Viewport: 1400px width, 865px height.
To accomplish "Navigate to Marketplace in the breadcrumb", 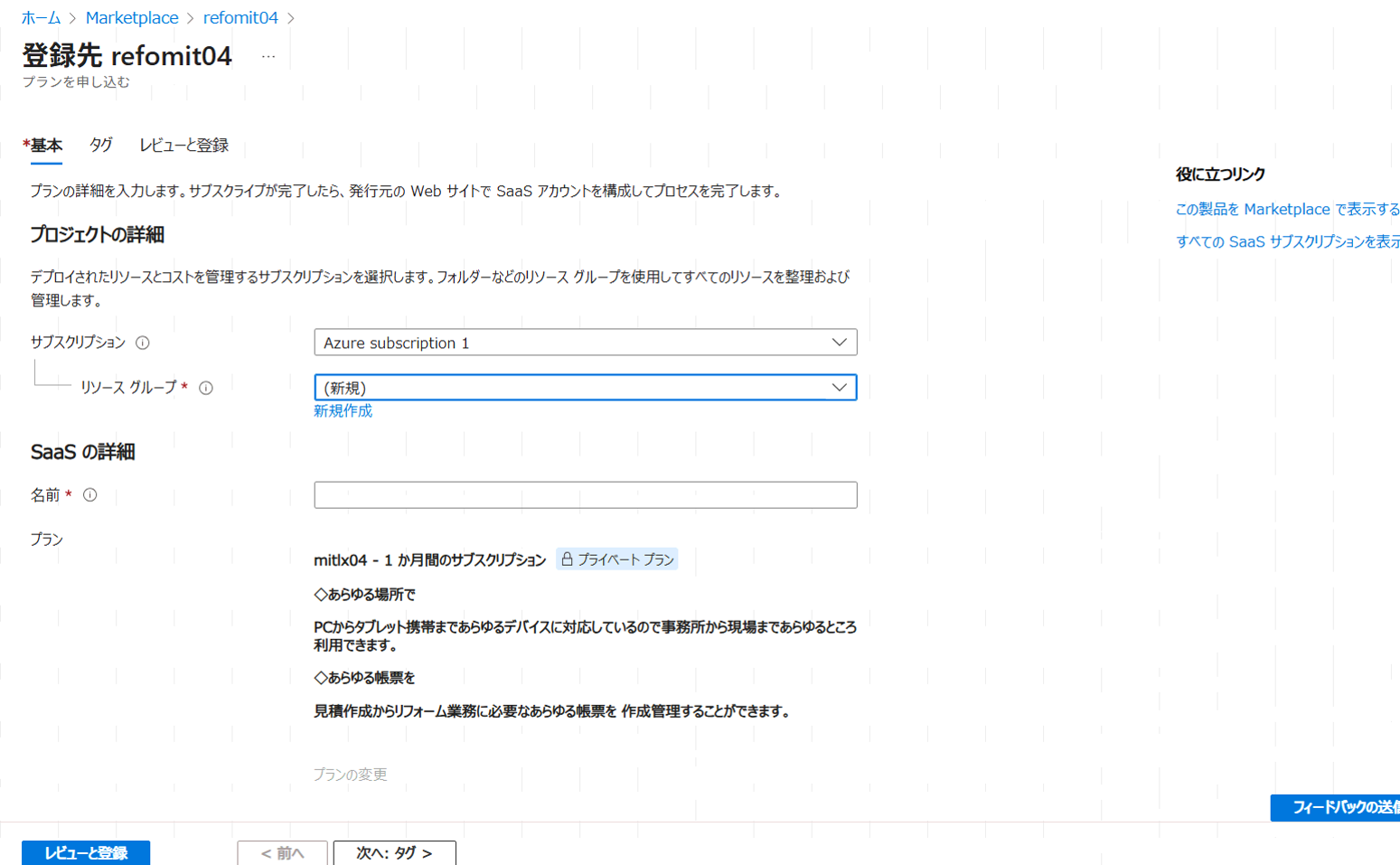I will point(132,18).
